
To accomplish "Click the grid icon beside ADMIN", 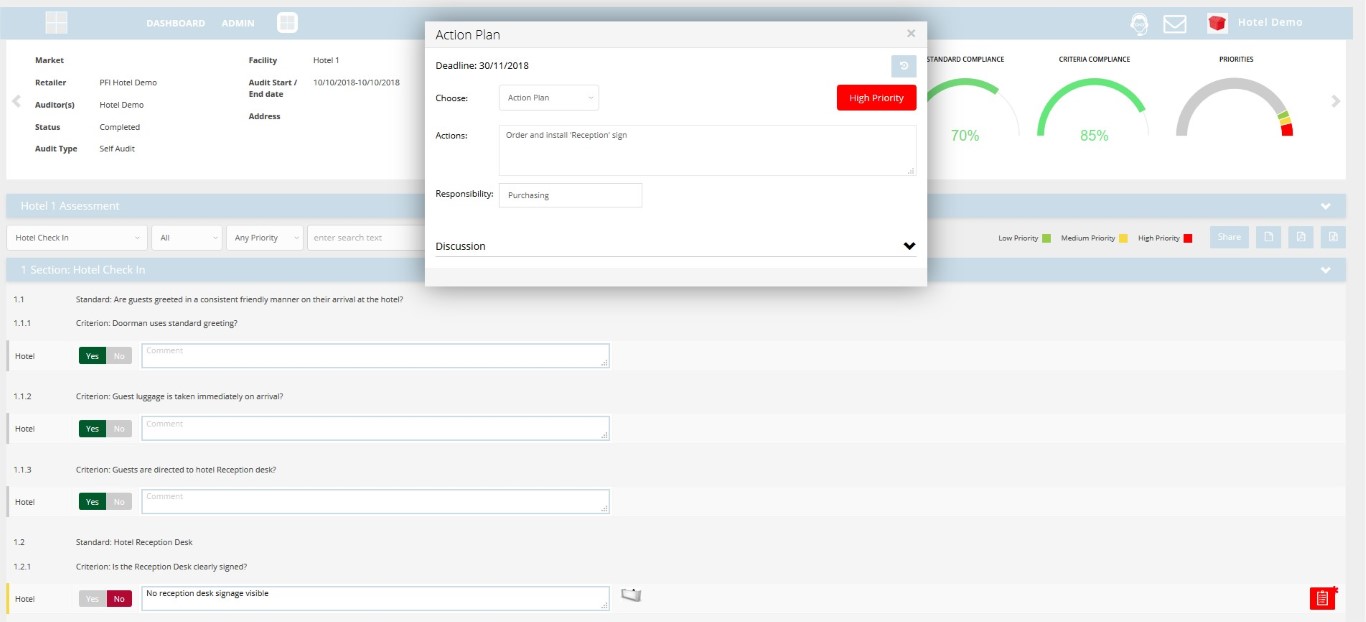I will pyautogui.click(x=287, y=22).
